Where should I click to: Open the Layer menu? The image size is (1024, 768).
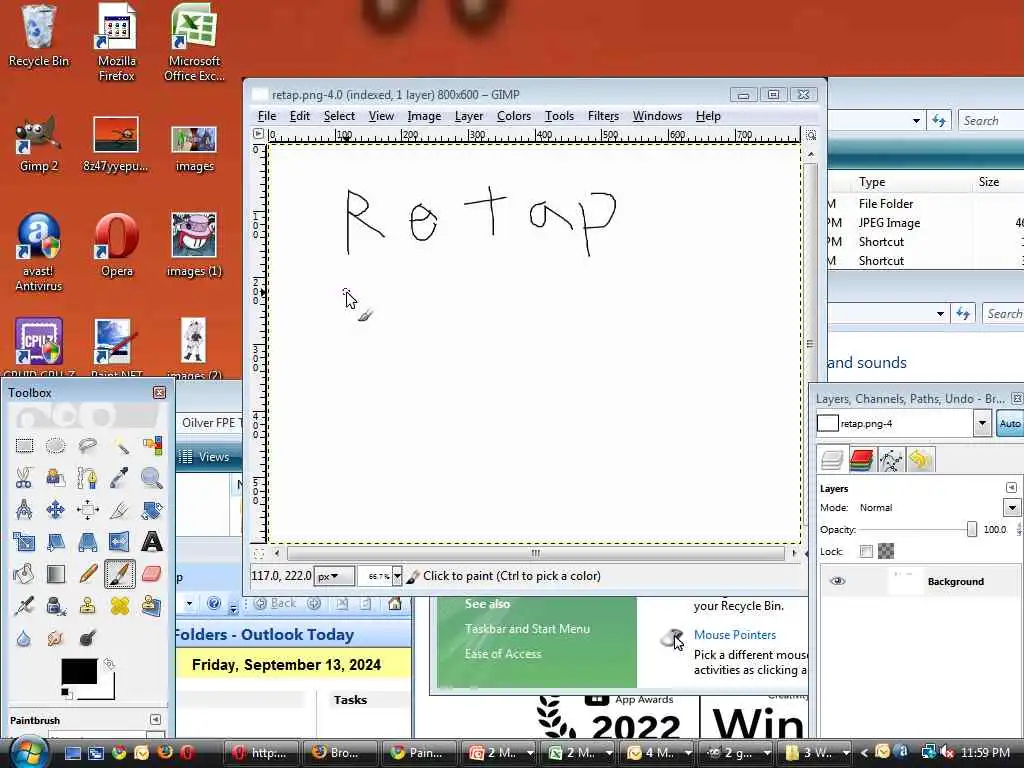point(469,116)
